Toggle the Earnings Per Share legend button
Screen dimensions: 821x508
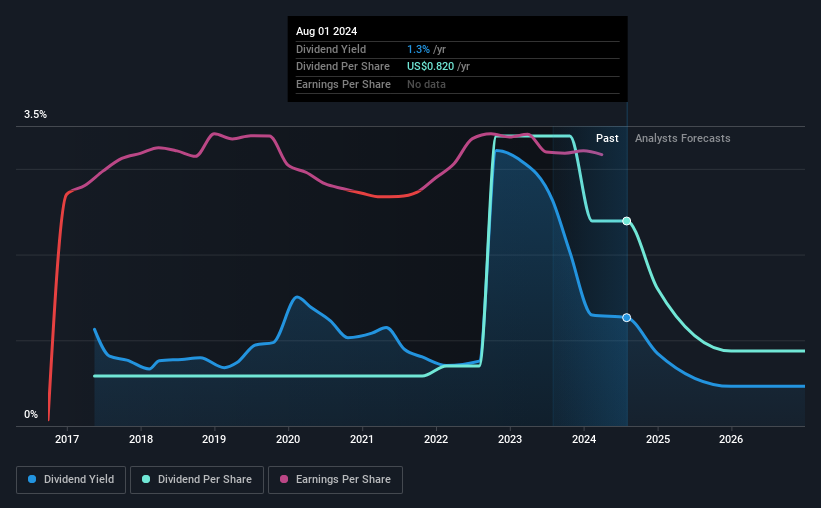pos(335,480)
